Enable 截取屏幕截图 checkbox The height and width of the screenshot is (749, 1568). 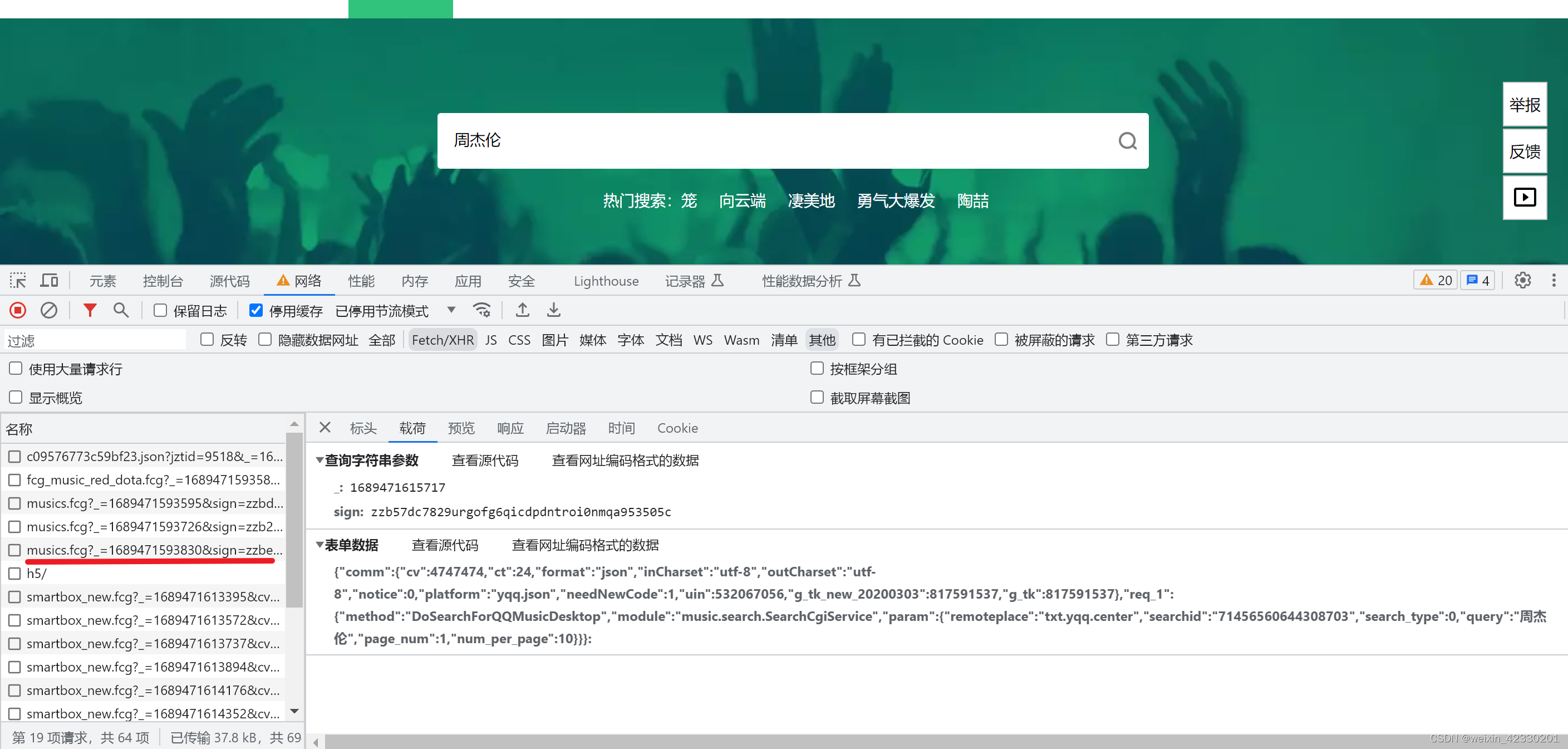click(x=817, y=398)
